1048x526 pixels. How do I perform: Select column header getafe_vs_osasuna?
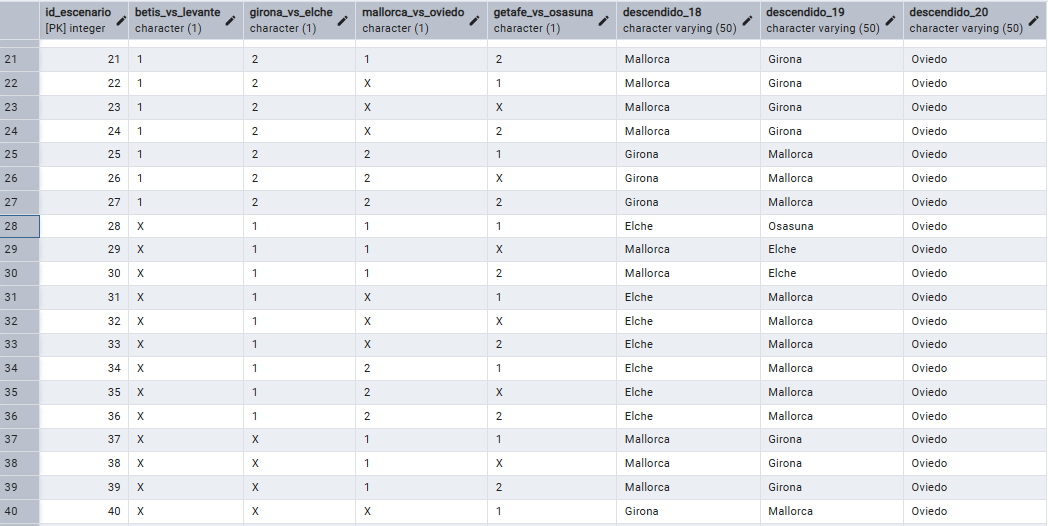pyautogui.click(x=552, y=20)
